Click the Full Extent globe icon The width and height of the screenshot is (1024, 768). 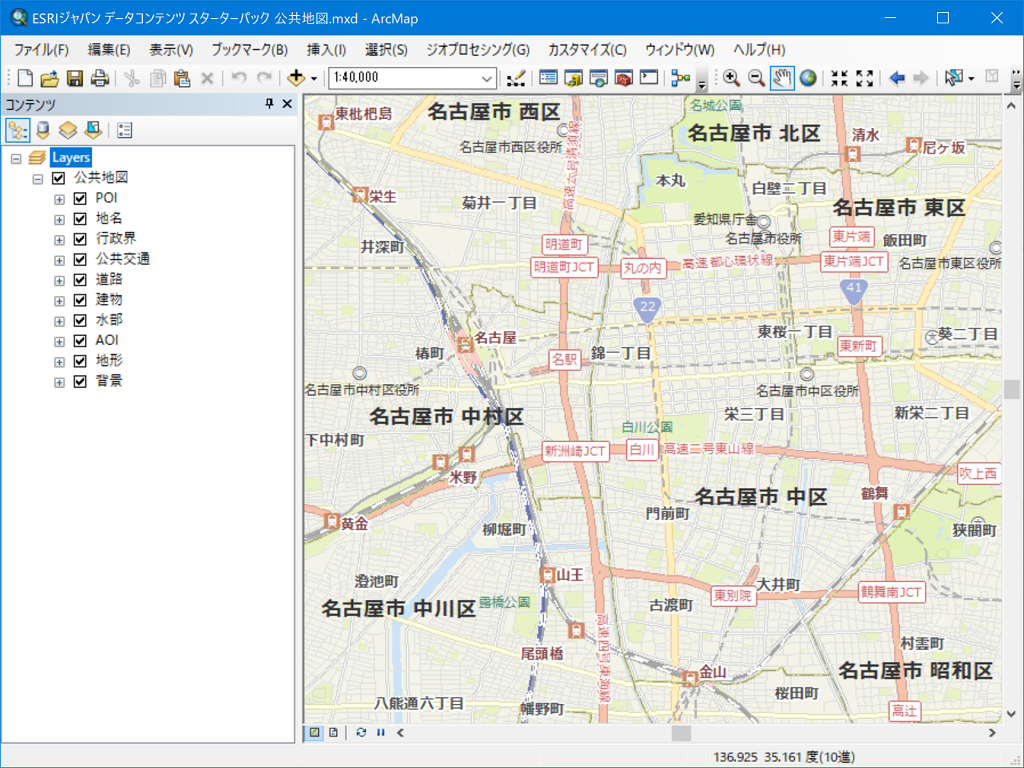click(x=808, y=78)
